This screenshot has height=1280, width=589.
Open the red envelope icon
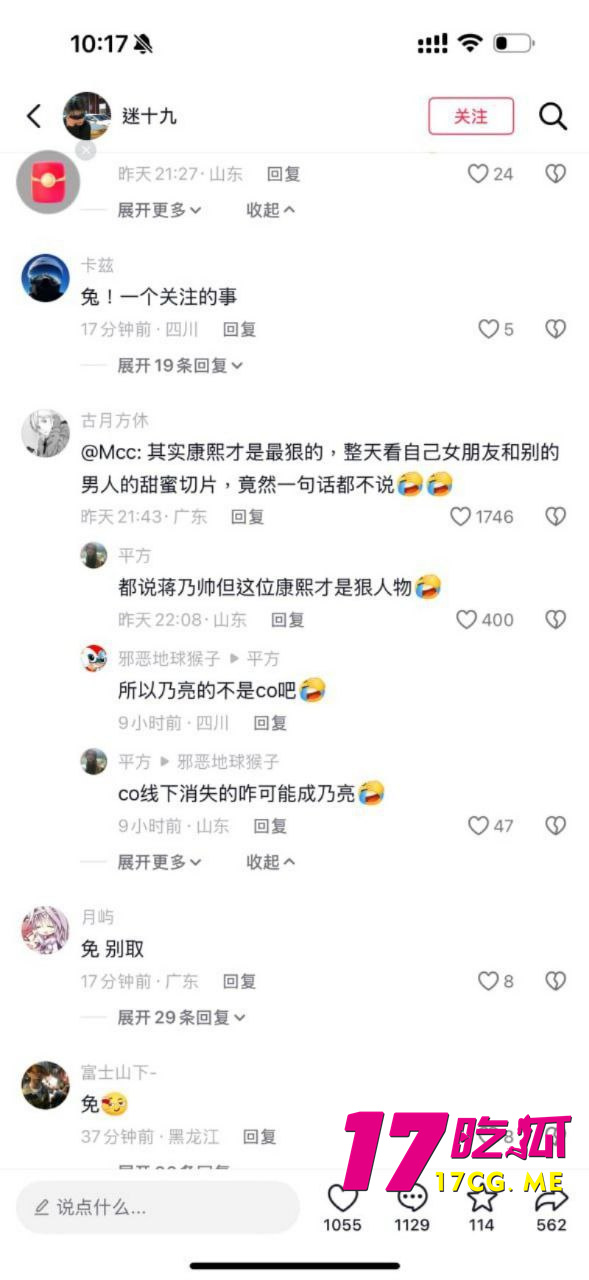(47, 181)
